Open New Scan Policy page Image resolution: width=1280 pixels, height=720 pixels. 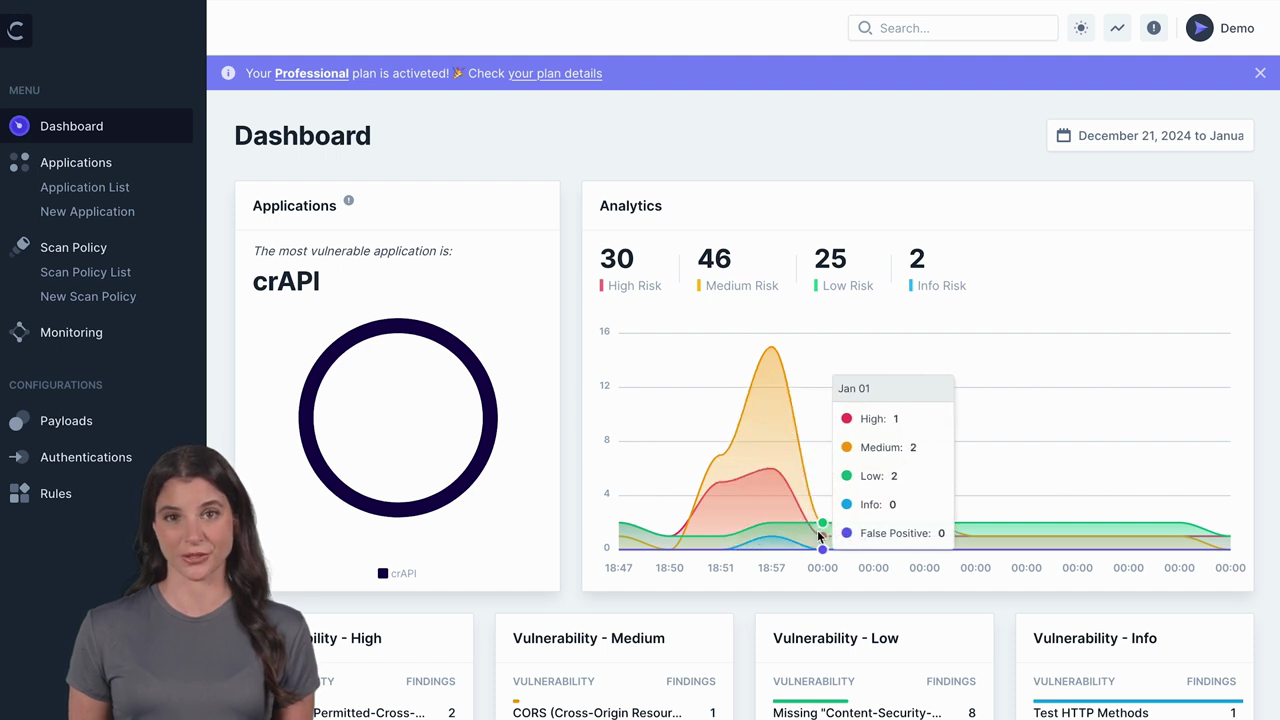tap(88, 296)
